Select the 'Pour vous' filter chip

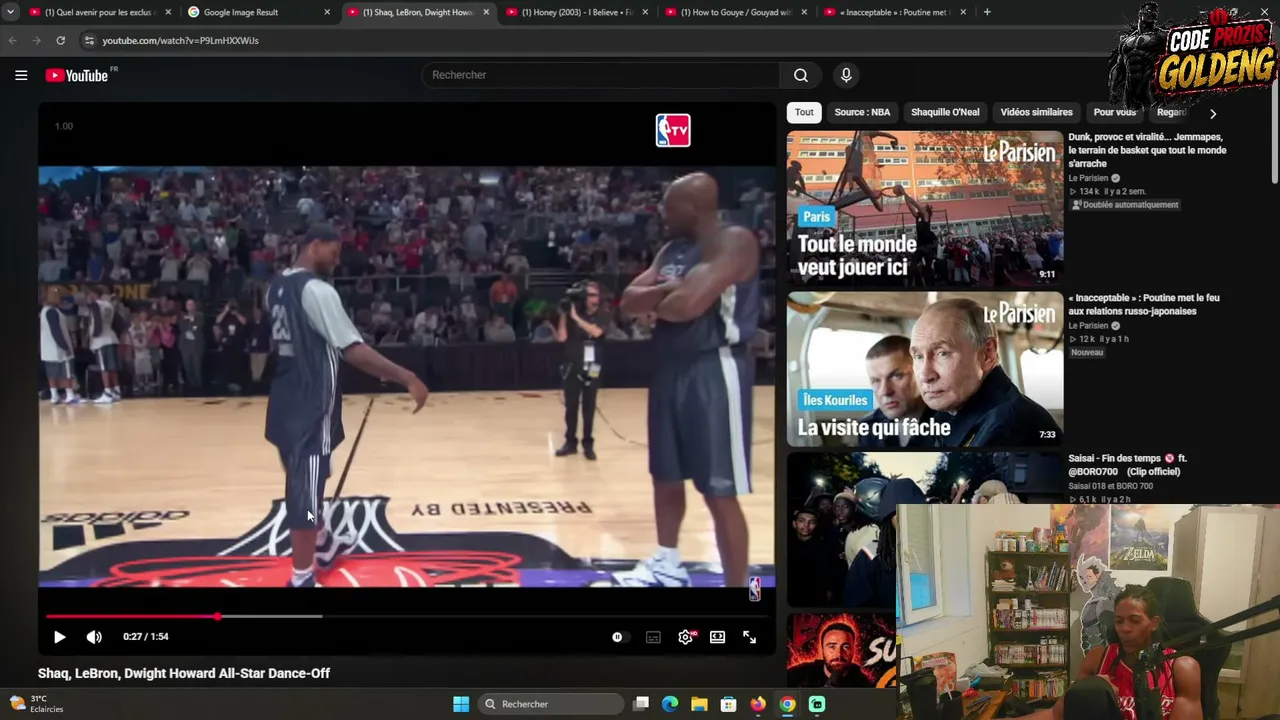[1114, 112]
